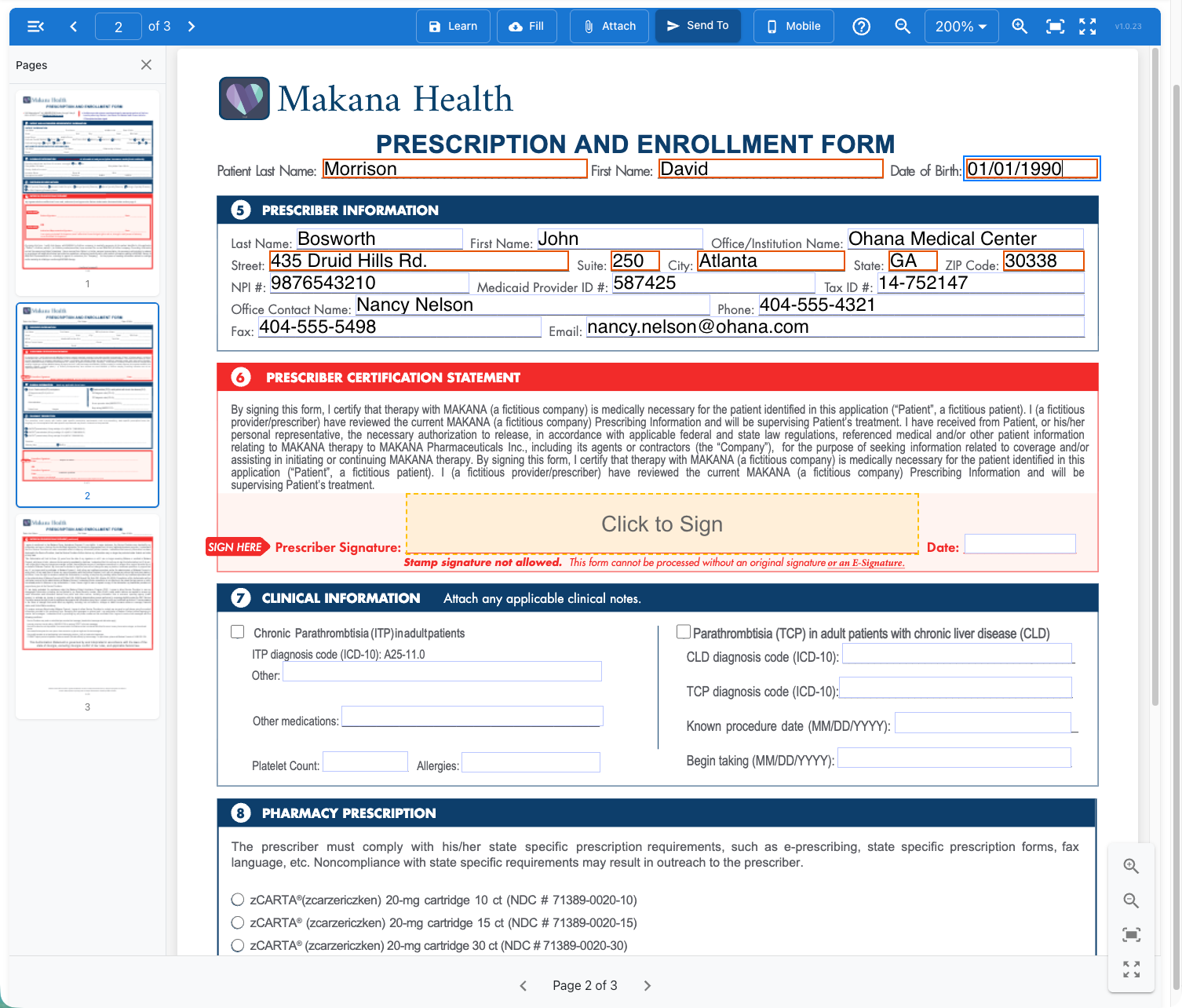Image resolution: width=1182 pixels, height=1008 pixels.
Task: Open page 3 thumbnail
Action: click(87, 605)
